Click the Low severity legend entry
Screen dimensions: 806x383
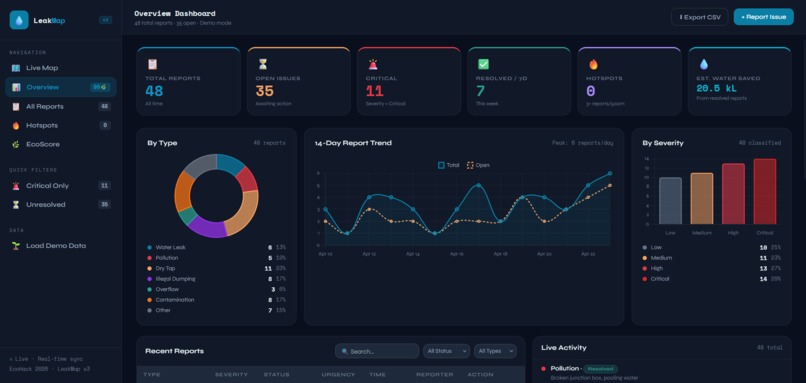tap(711, 247)
